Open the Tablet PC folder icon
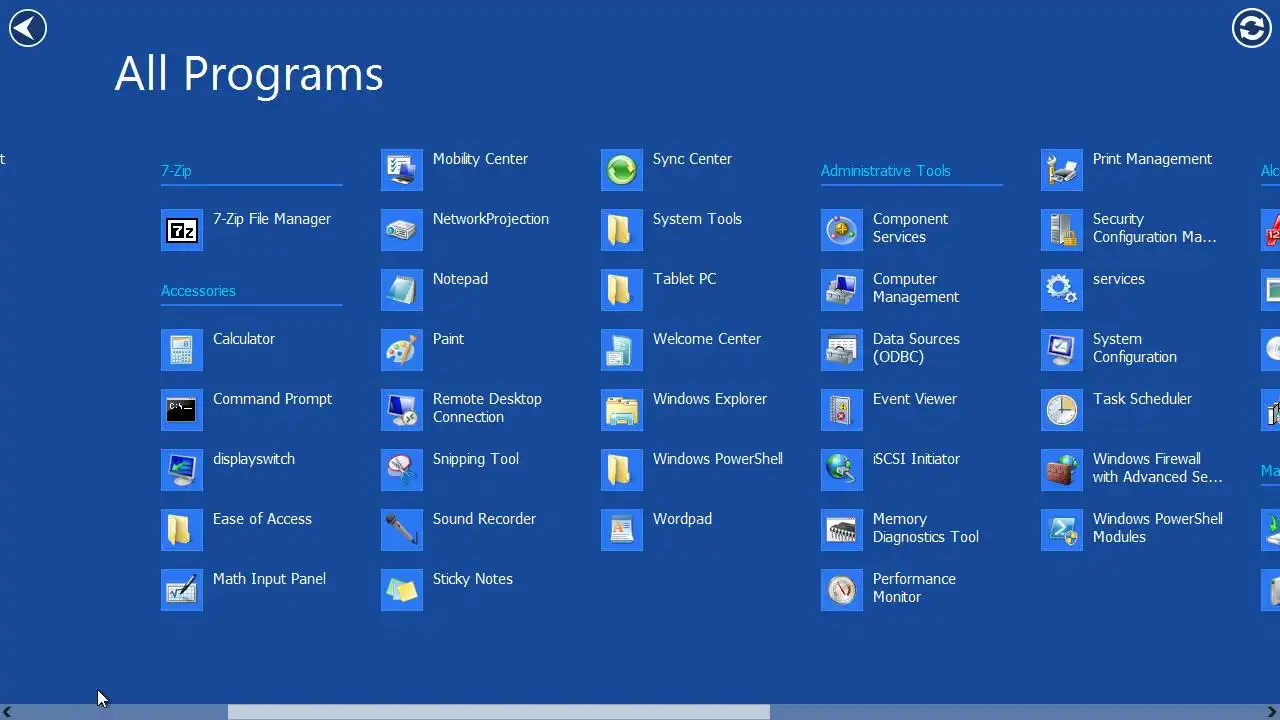 (x=622, y=290)
